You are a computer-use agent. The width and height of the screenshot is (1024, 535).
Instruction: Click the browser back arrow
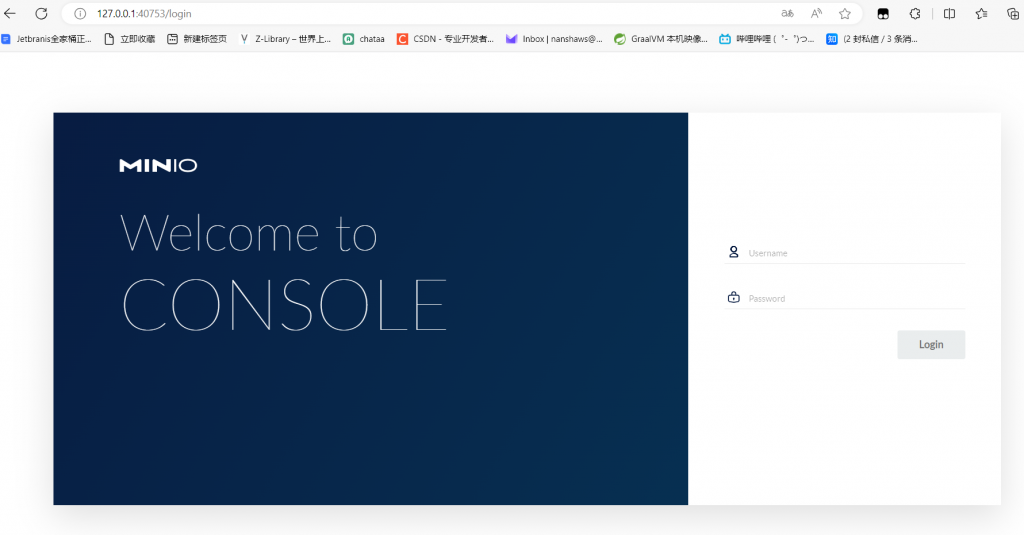tap(11, 14)
